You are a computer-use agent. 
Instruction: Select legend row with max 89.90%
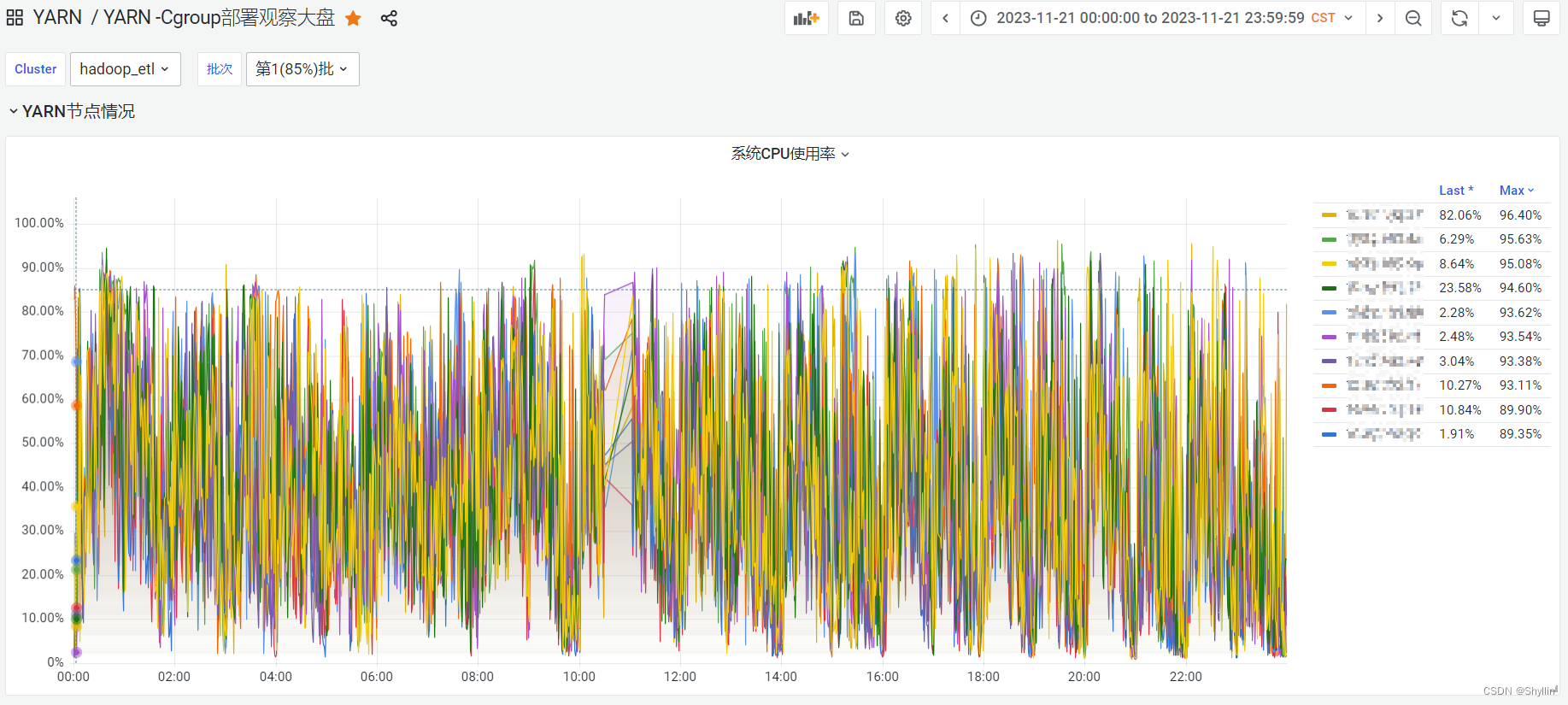point(1432,410)
